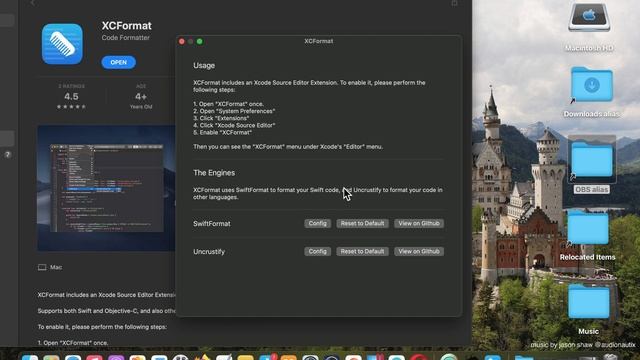Click the question mark help icon

[7, 155]
